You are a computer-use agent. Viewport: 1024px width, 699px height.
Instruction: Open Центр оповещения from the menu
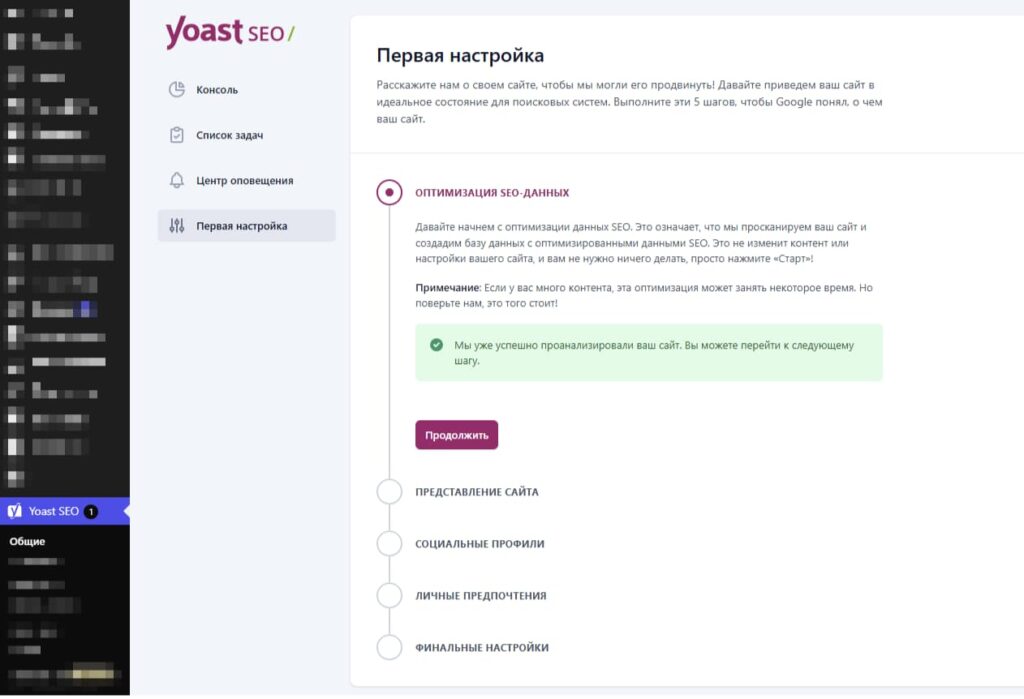(x=246, y=180)
